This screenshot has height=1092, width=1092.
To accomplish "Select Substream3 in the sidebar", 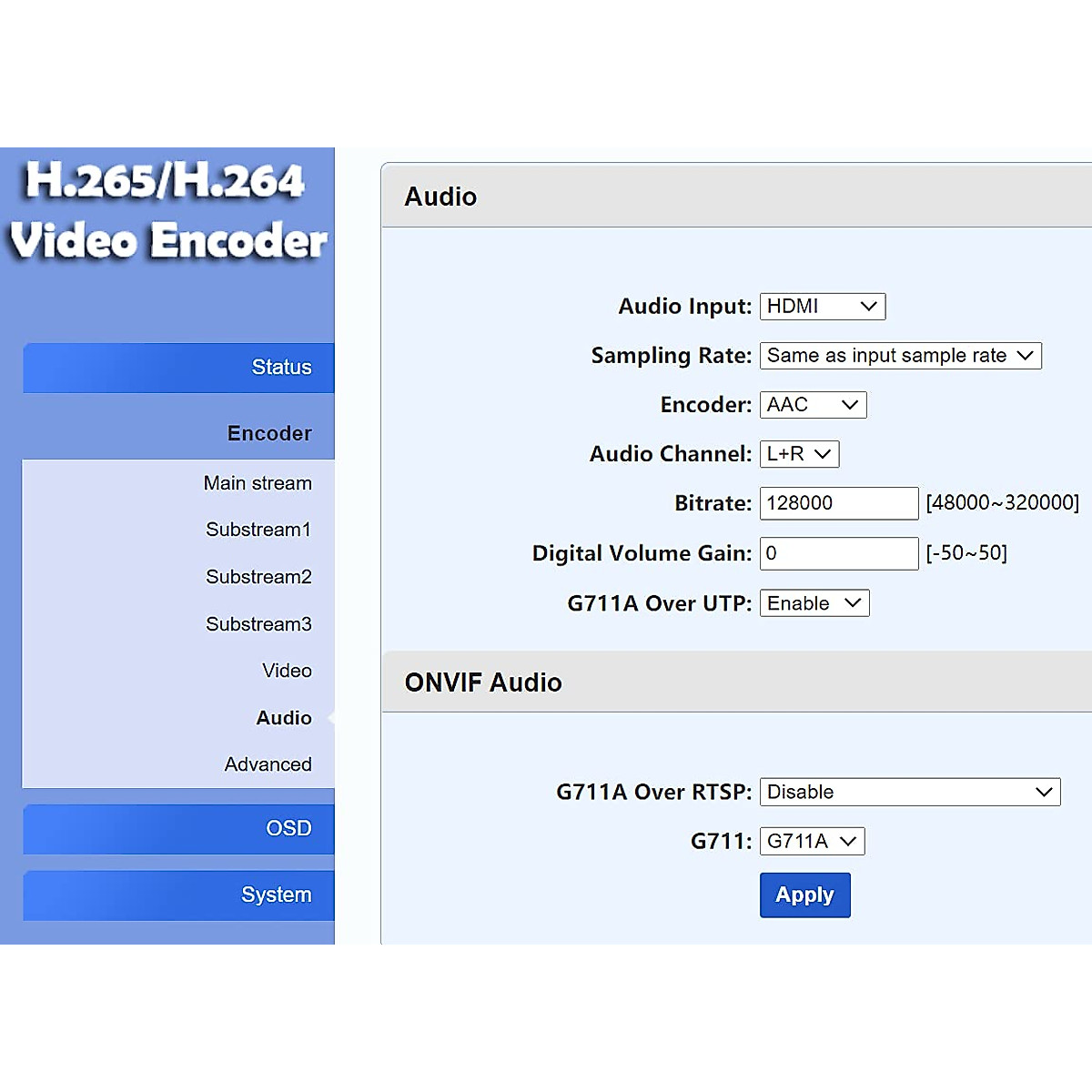I will [x=258, y=624].
